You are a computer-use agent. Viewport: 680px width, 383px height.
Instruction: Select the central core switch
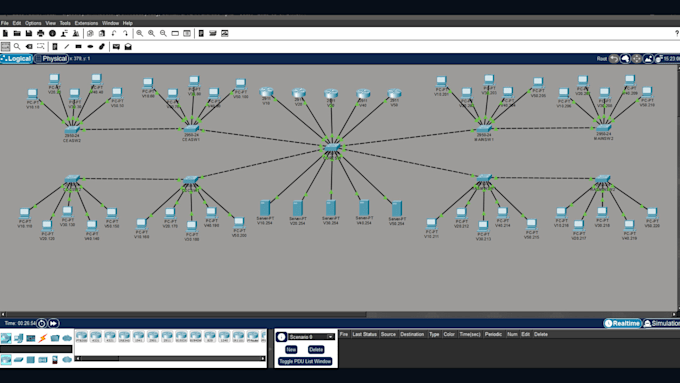(332, 147)
